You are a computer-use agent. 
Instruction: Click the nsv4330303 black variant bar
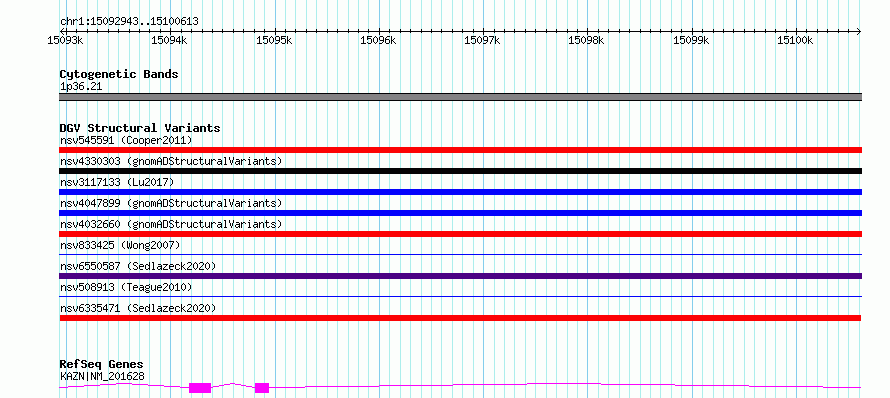point(460,171)
